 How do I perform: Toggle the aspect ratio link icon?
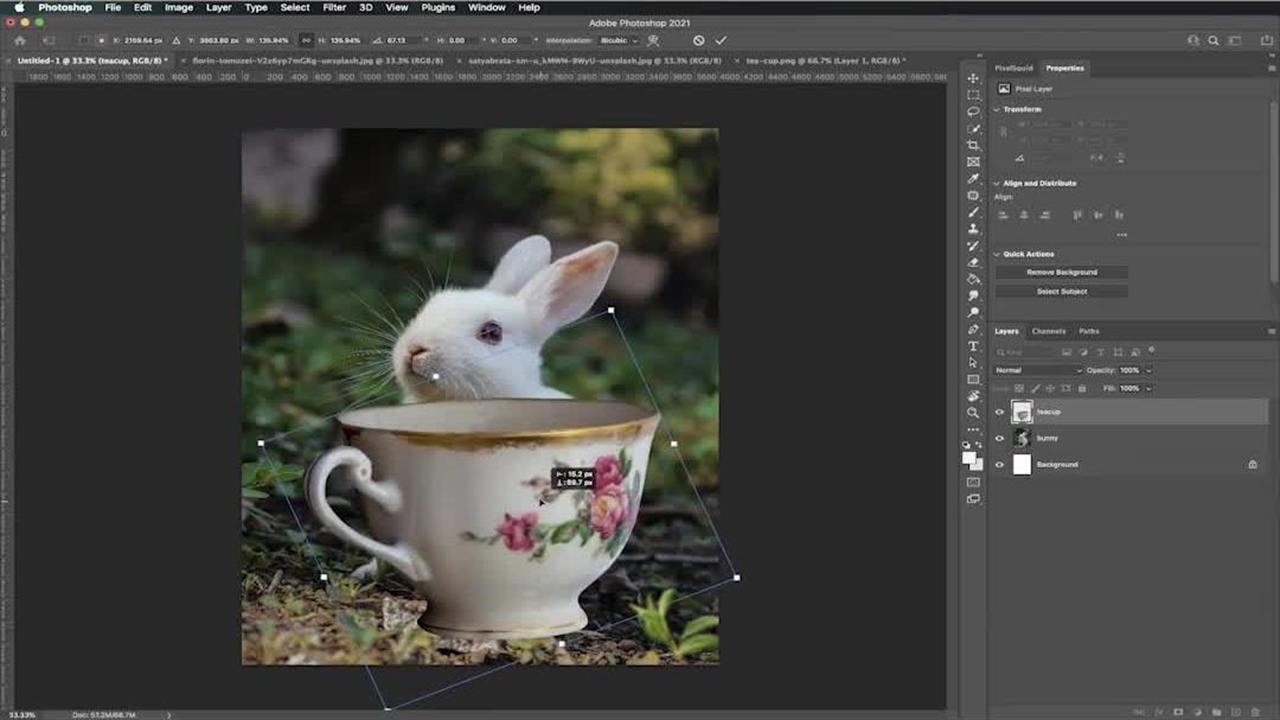[306, 41]
